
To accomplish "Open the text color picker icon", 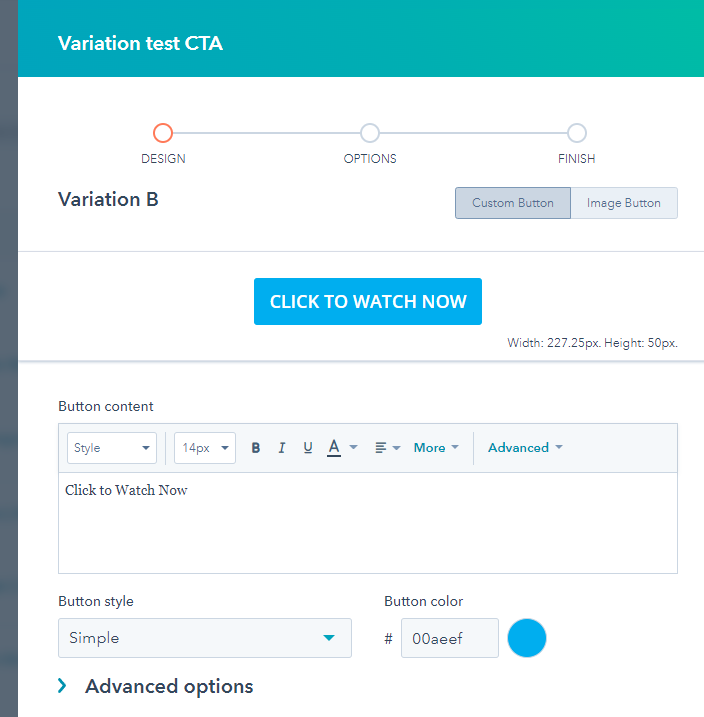I will (x=334, y=448).
